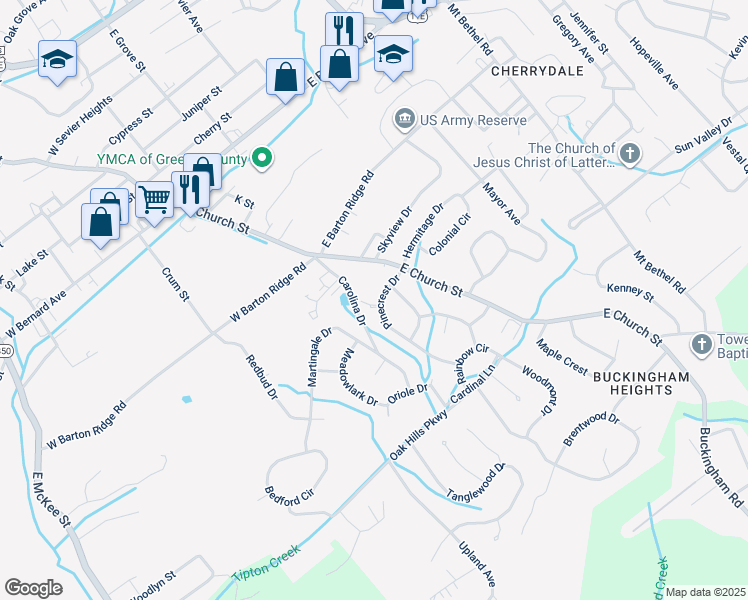Select the graduation cap marker near Cherrydale
The width and height of the screenshot is (748, 600).
pos(394,55)
